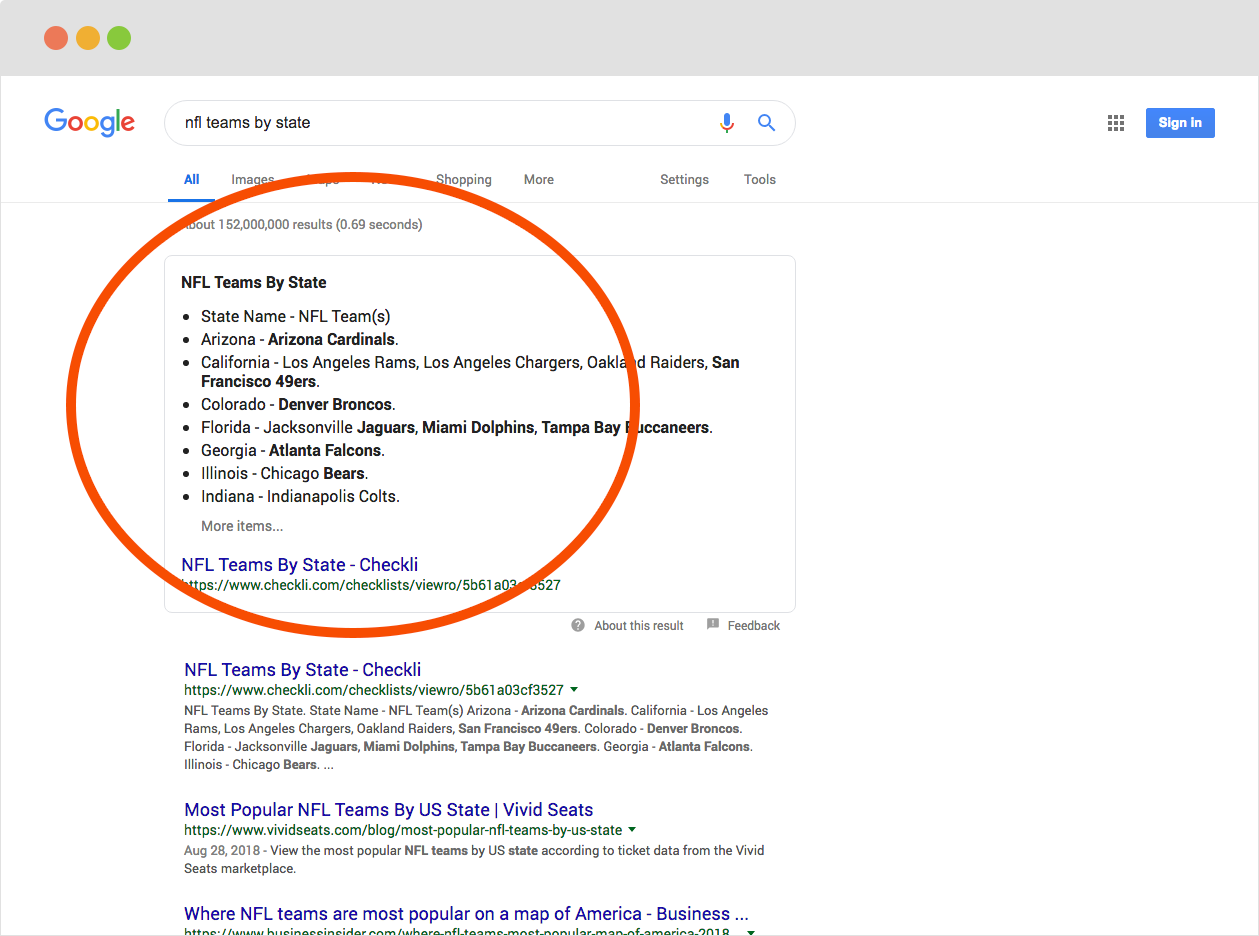Image resolution: width=1259 pixels, height=936 pixels.
Task: Click into the search box text field
Action: tap(440, 123)
